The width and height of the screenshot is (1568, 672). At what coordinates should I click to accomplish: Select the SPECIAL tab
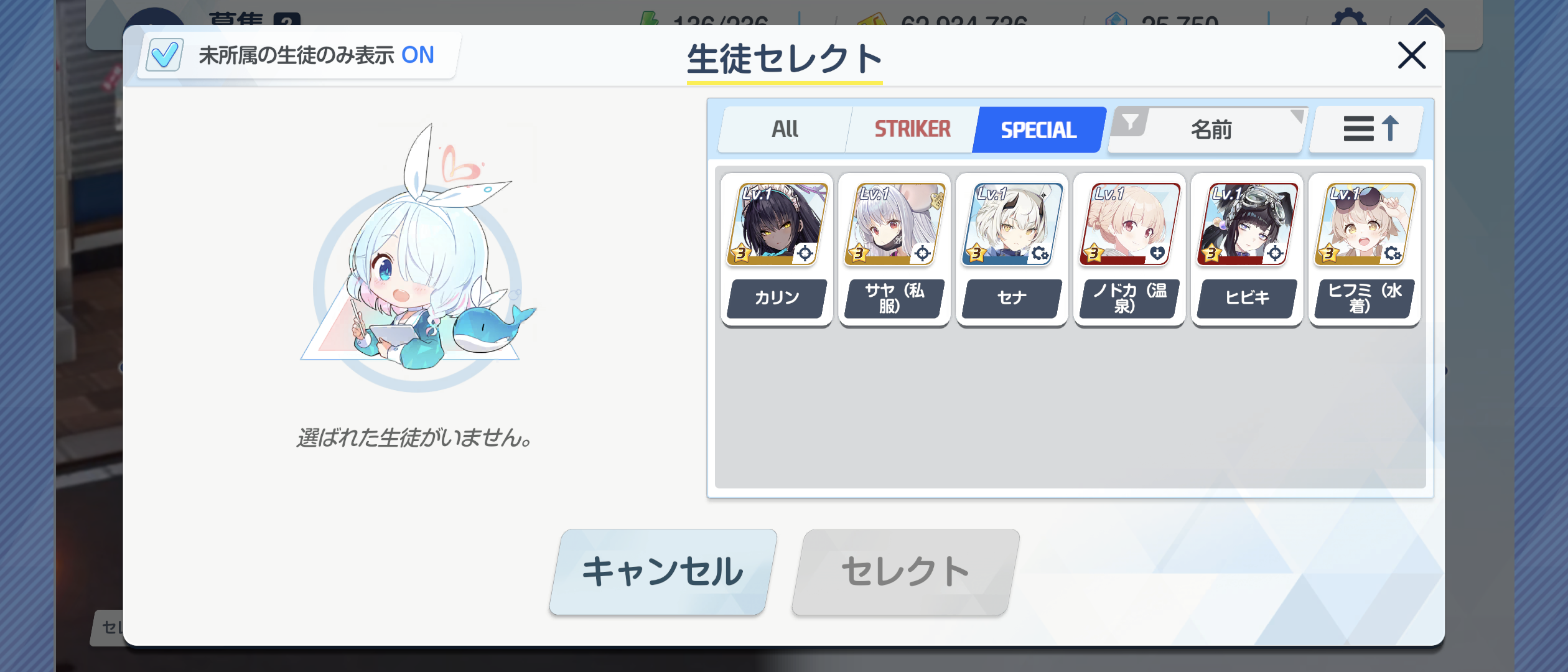1038,129
